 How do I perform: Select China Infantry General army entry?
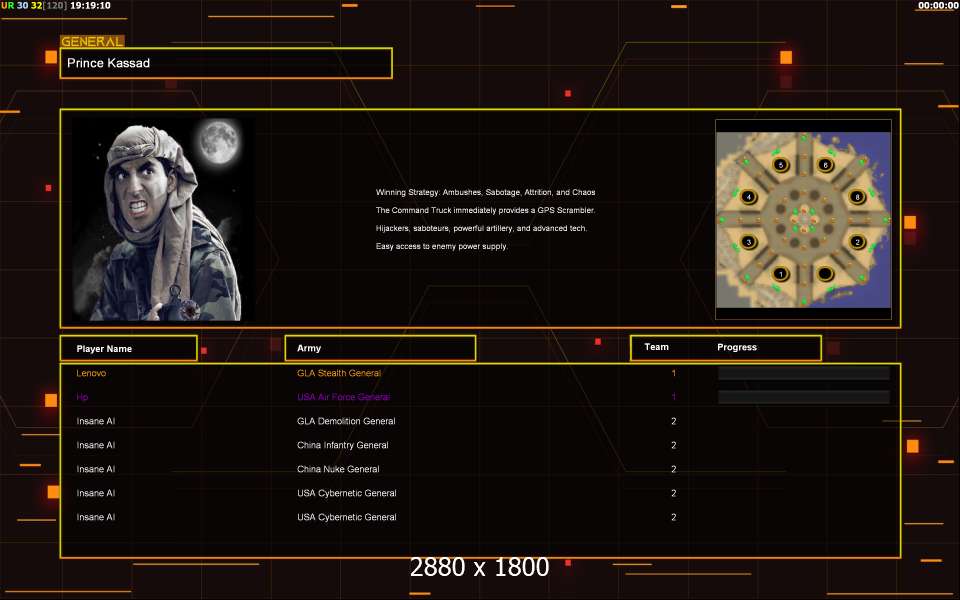pyautogui.click(x=342, y=445)
